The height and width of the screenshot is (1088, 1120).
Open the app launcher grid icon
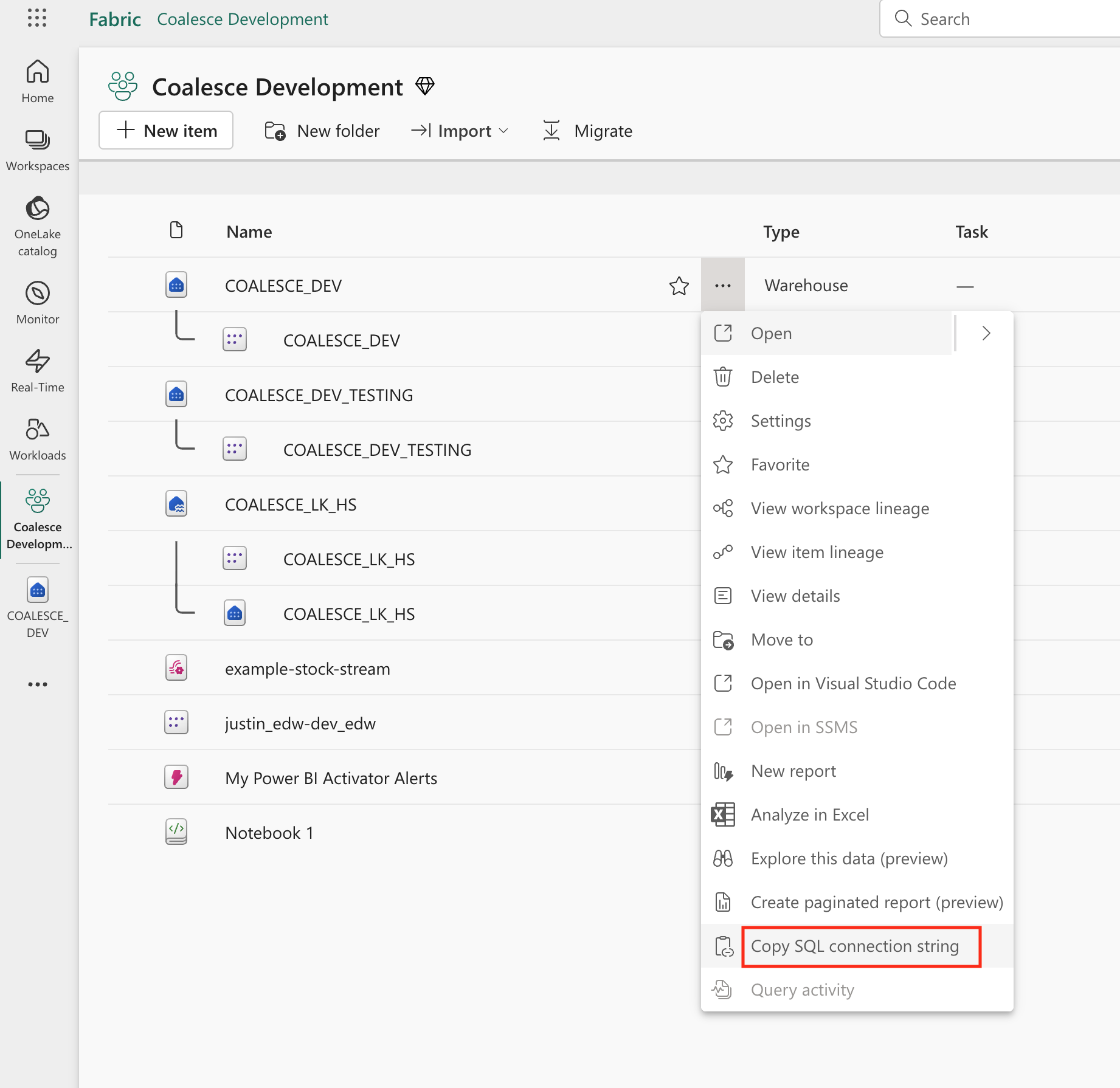[x=37, y=18]
